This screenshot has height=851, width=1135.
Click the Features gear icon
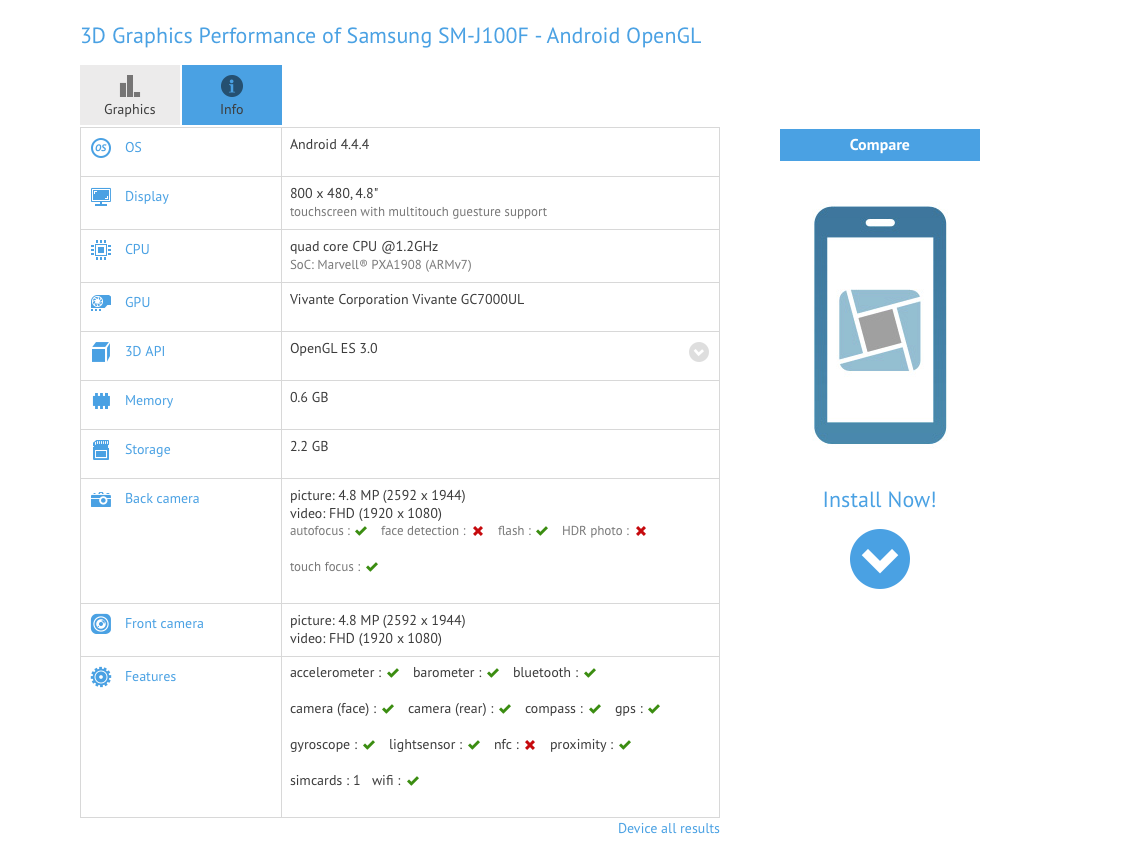(101, 677)
